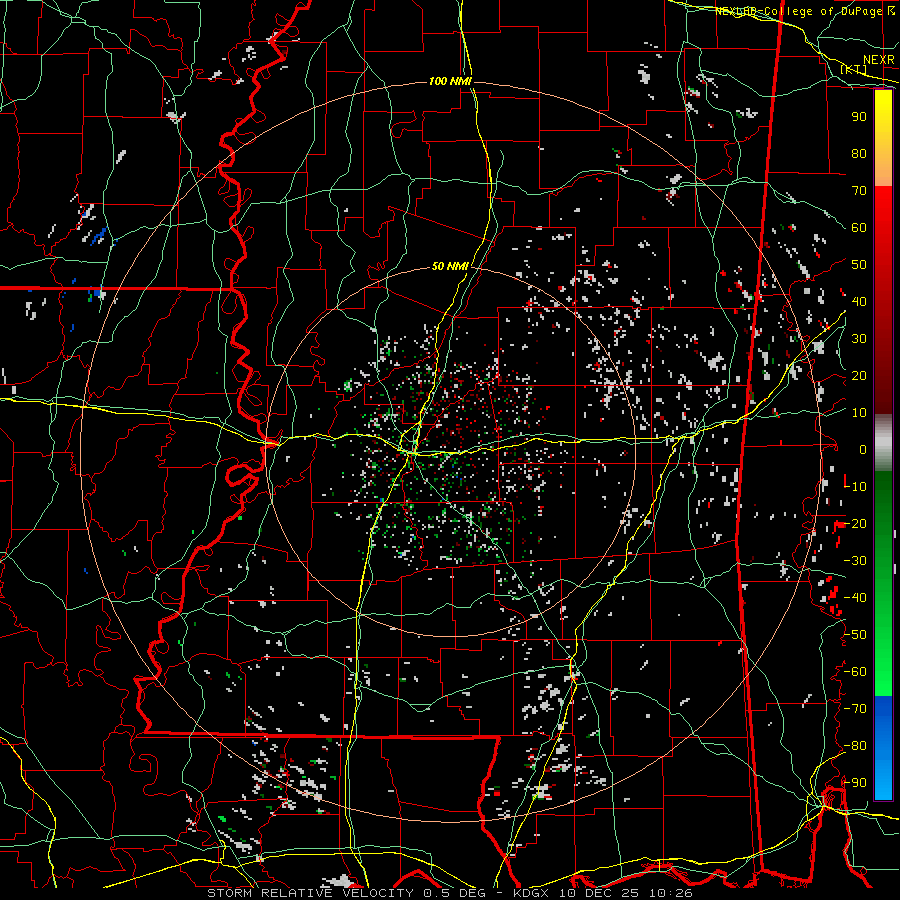Click the "60" scale value

tap(859, 227)
